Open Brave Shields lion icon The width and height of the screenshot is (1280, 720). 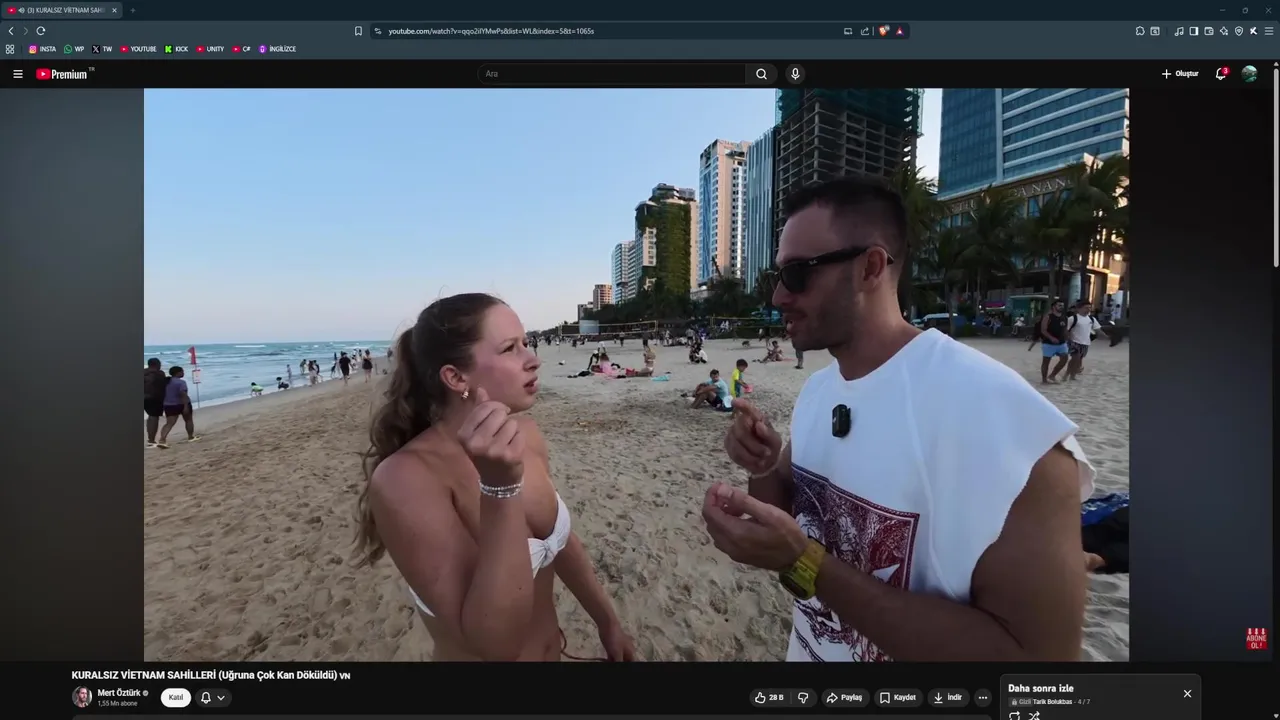(884, 31)
